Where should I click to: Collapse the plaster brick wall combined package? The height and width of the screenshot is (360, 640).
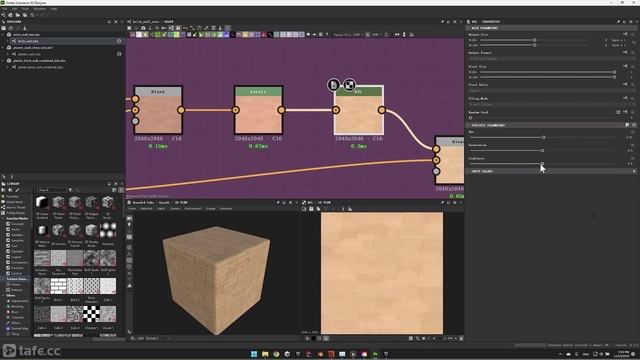4,60
